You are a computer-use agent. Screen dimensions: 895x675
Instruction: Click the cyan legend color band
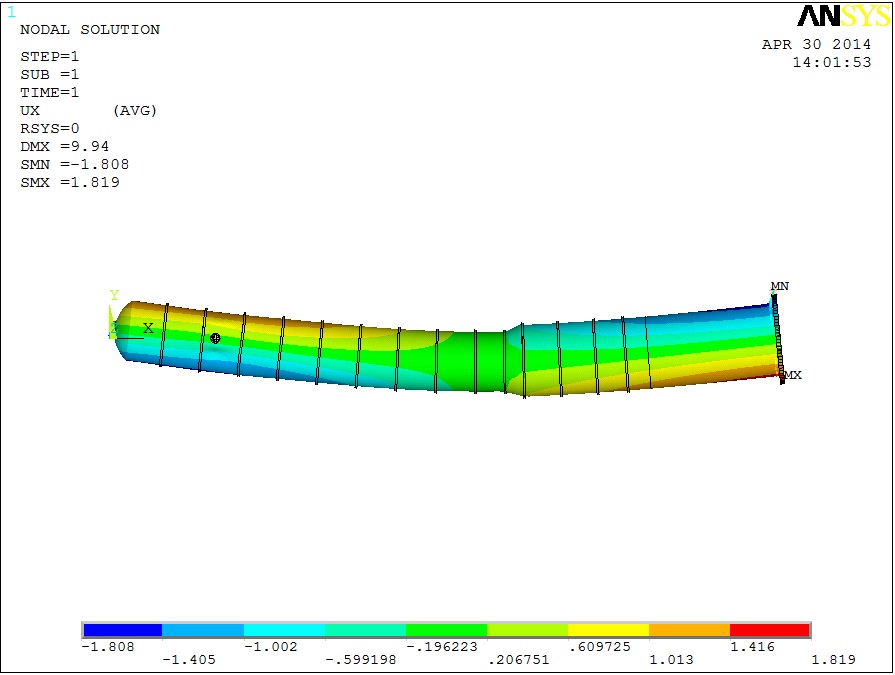click(284, 630)
